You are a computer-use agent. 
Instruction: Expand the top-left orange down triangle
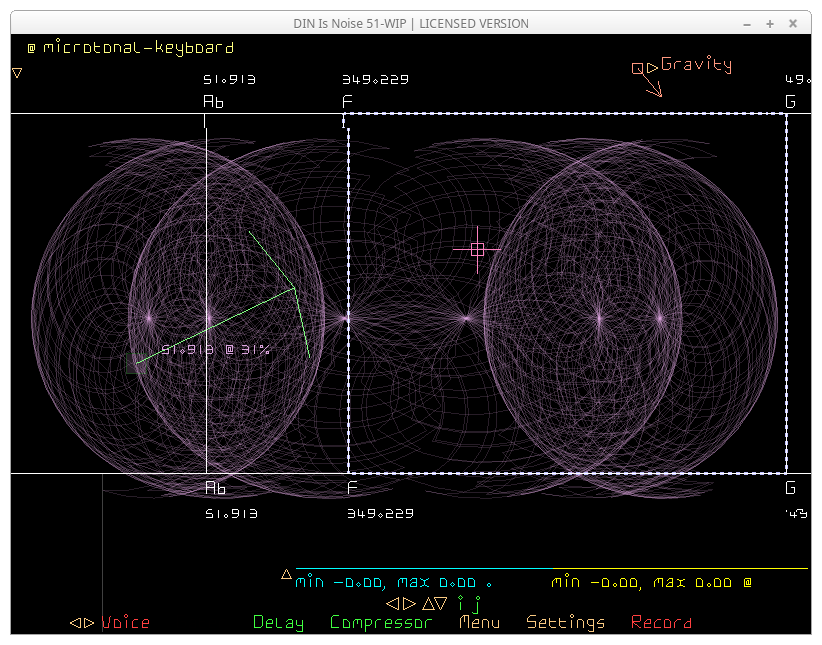17,73
